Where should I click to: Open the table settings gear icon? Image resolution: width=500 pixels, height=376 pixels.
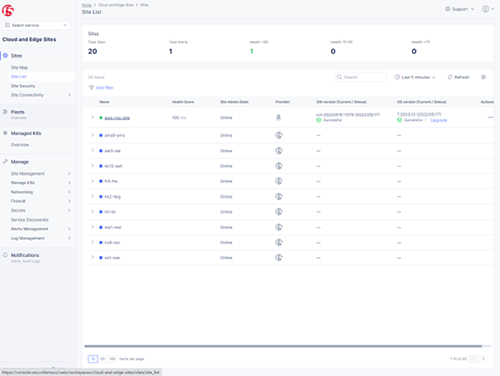click(x=483, y=77)
